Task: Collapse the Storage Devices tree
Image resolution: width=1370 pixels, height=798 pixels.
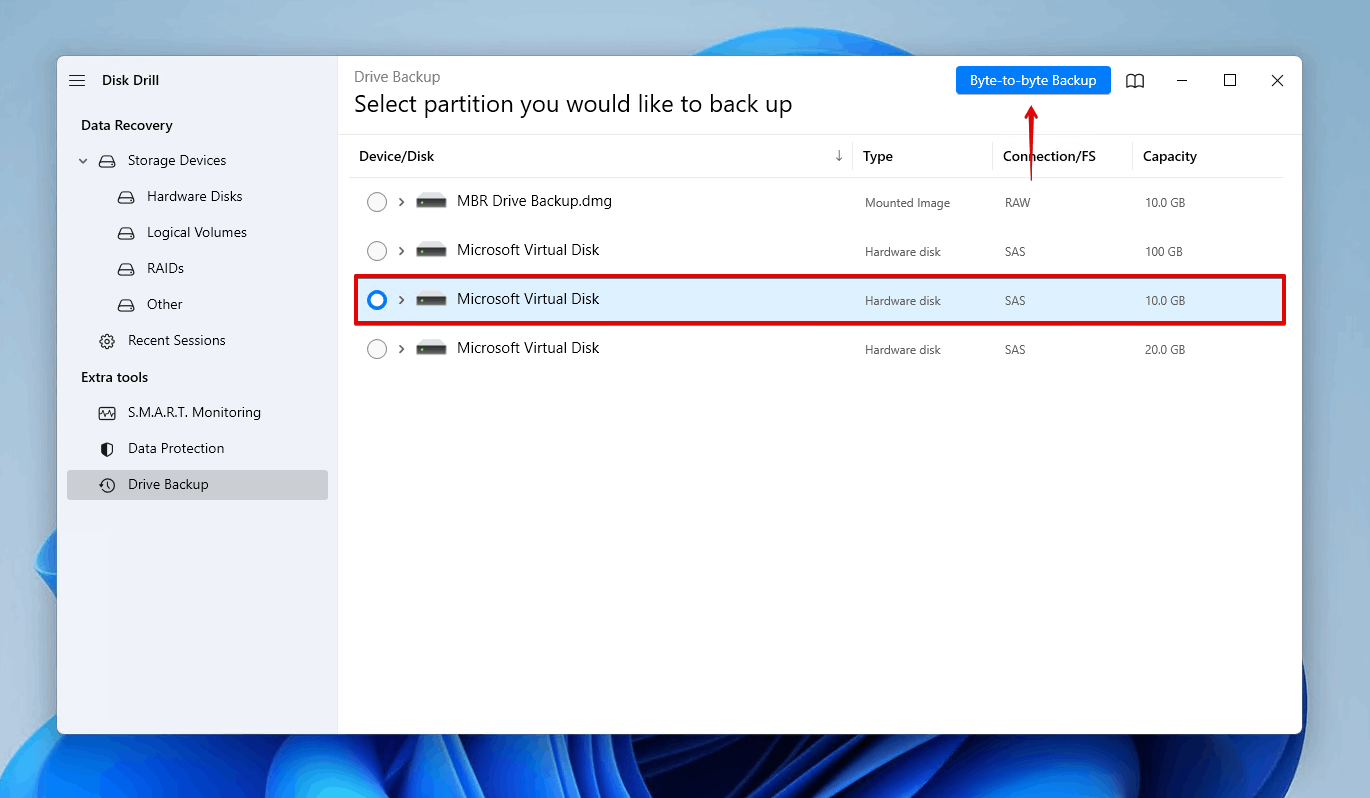Action: click(82, 160)
